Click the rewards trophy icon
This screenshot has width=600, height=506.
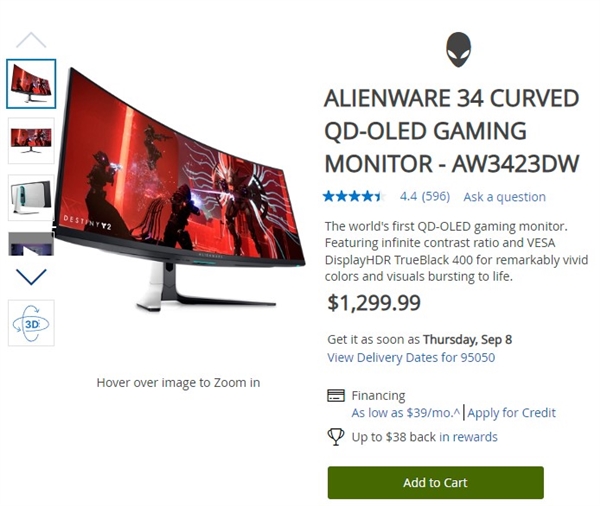pos(336,437)
